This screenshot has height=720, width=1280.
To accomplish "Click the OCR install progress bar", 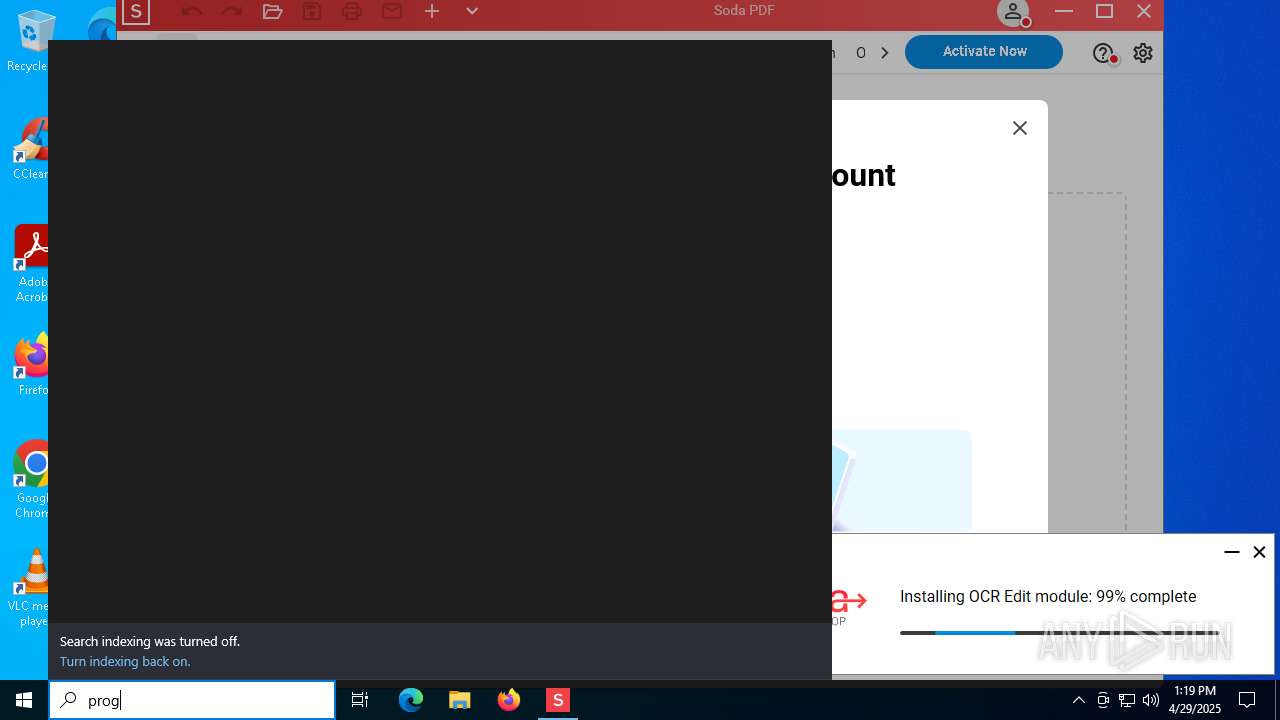I will coord(1059,632).
